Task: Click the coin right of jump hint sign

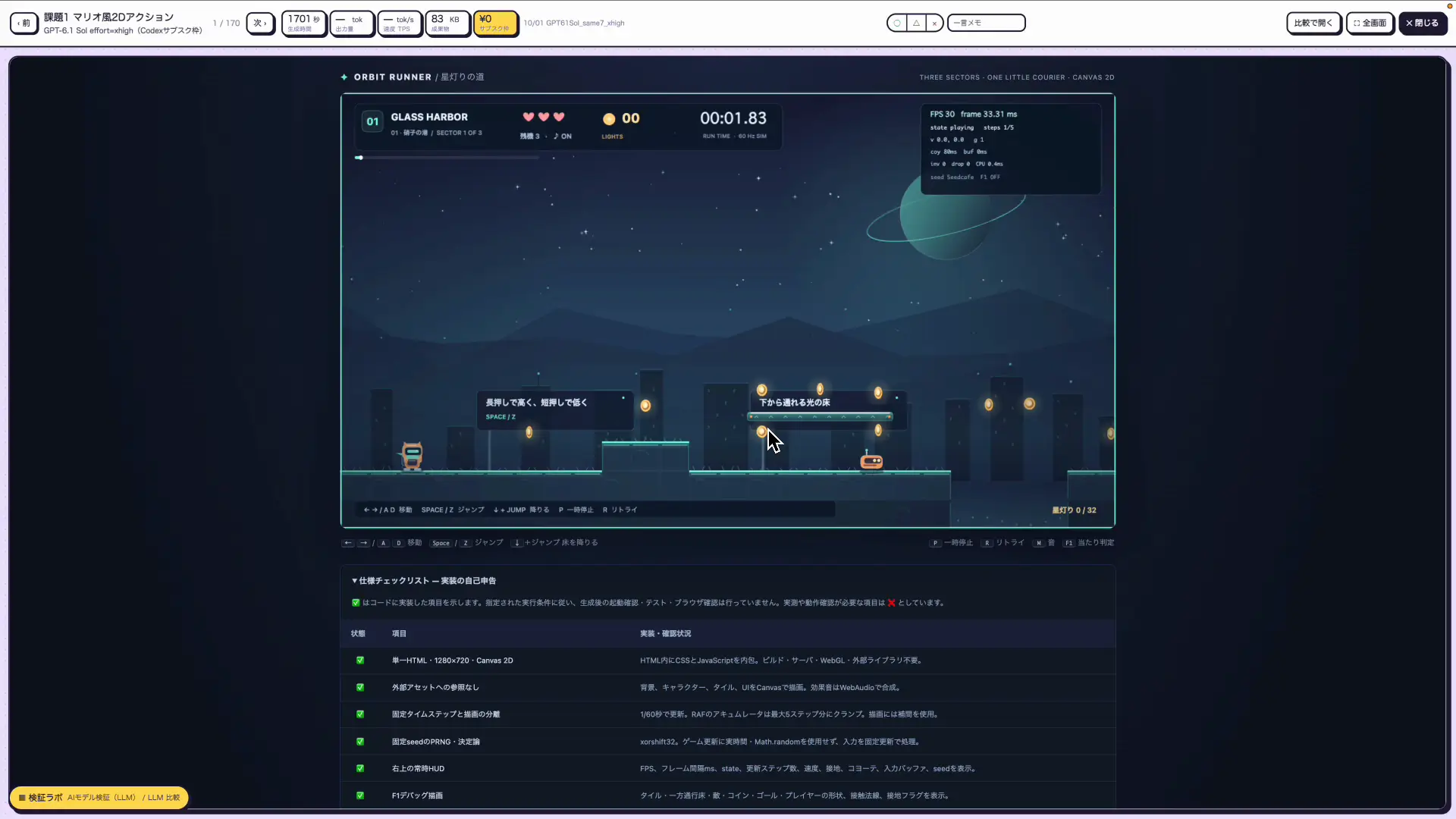Action: coord(645,406)
